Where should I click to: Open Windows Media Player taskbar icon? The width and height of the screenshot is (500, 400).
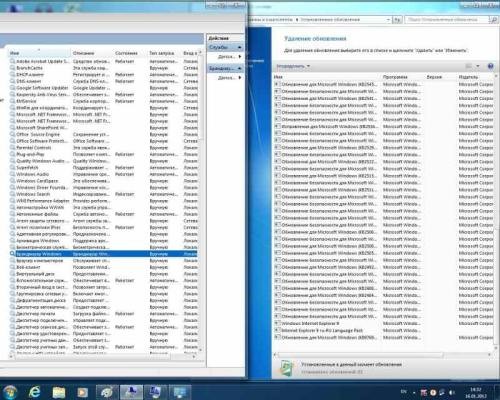[83, 392]
